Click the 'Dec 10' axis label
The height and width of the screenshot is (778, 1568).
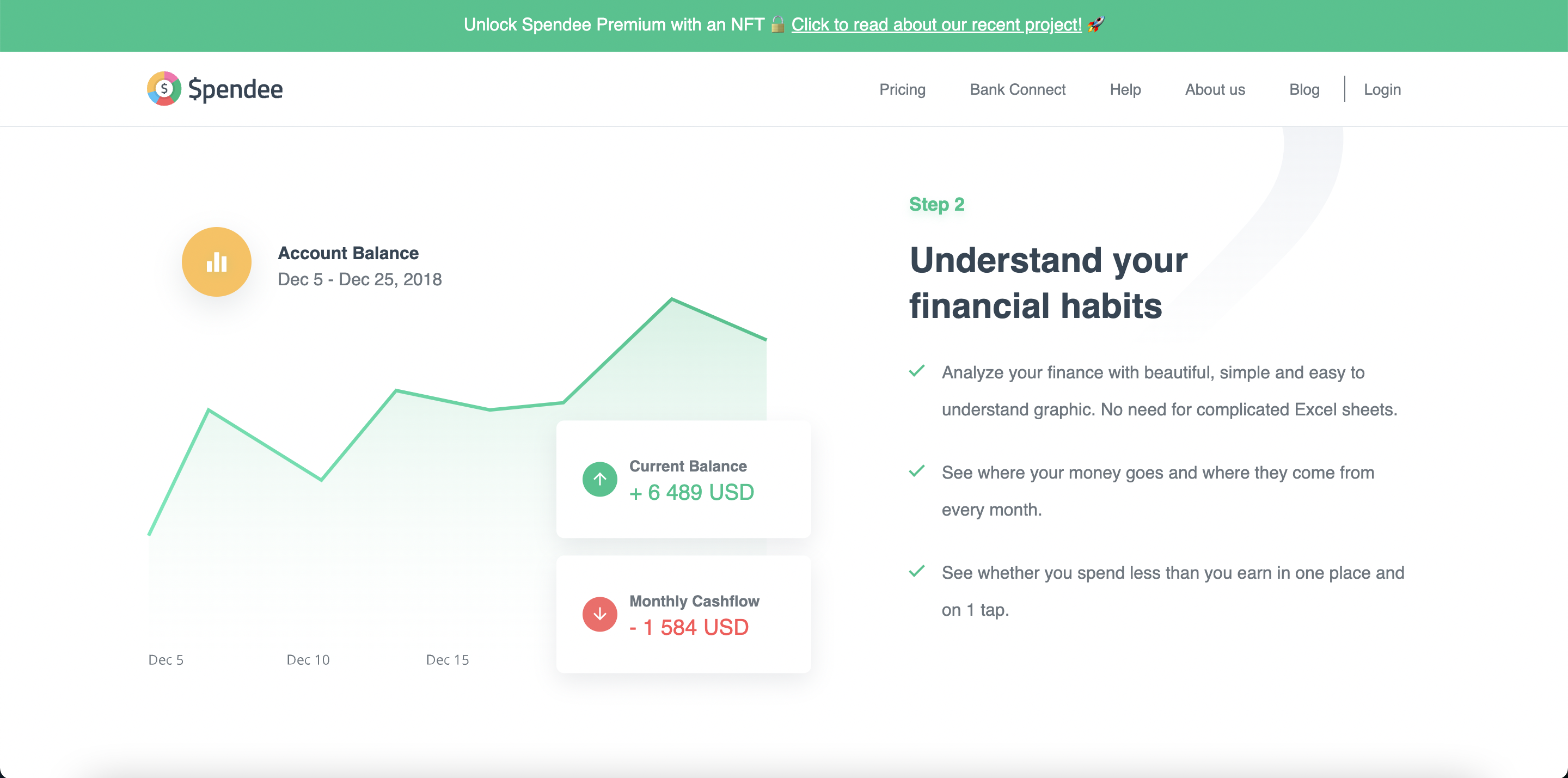(308, 660)
